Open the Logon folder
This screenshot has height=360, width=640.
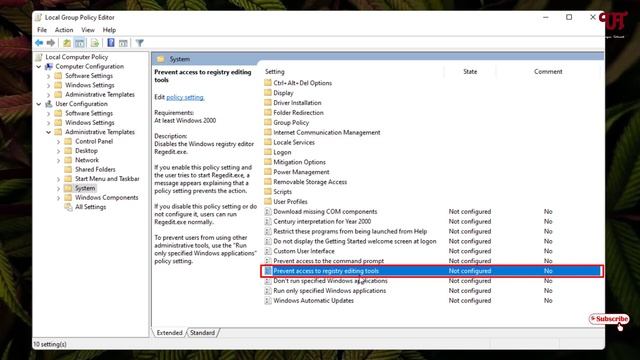tap(282, 152)
